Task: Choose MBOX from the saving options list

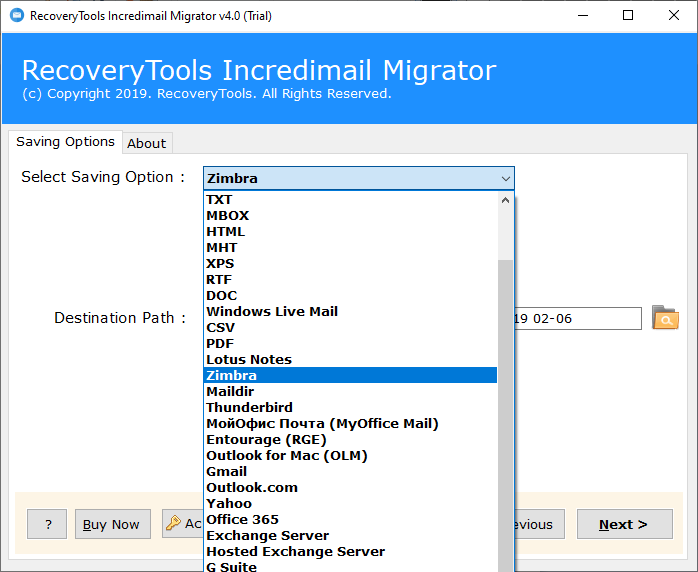Action: pyautogui.click(x=350, y=215)
